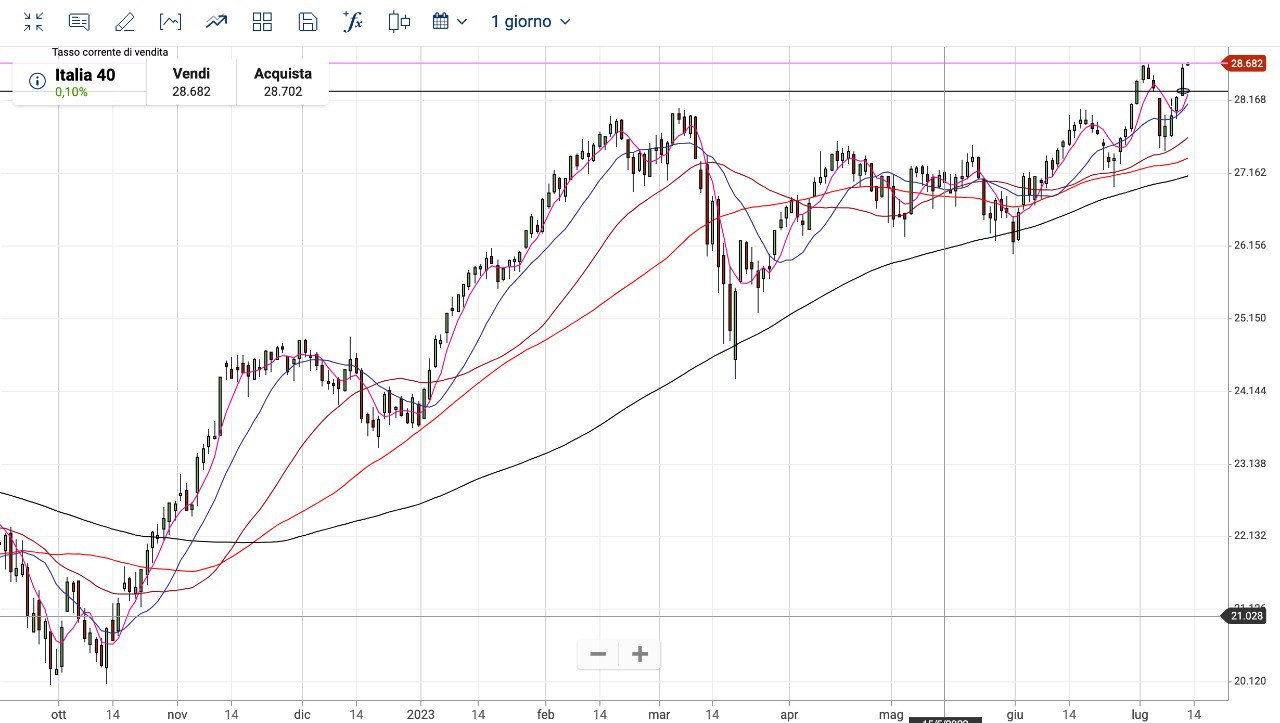This screenshot has height=723, width=1280.
Task: Click the 'nov' date axis label
Action: coord(177,714)
